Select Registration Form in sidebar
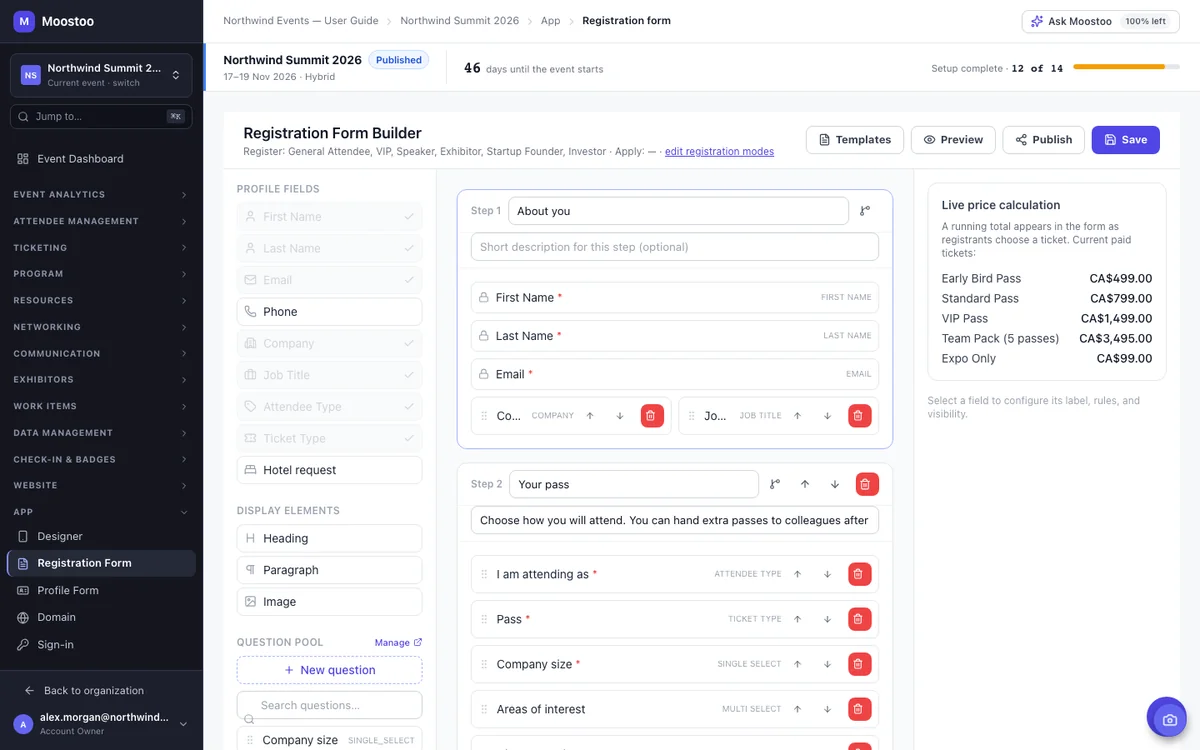 [x=101, y=563]
